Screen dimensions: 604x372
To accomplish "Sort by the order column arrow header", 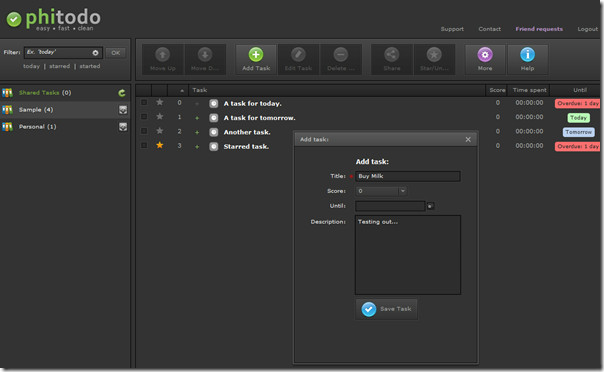I will 182,90.
